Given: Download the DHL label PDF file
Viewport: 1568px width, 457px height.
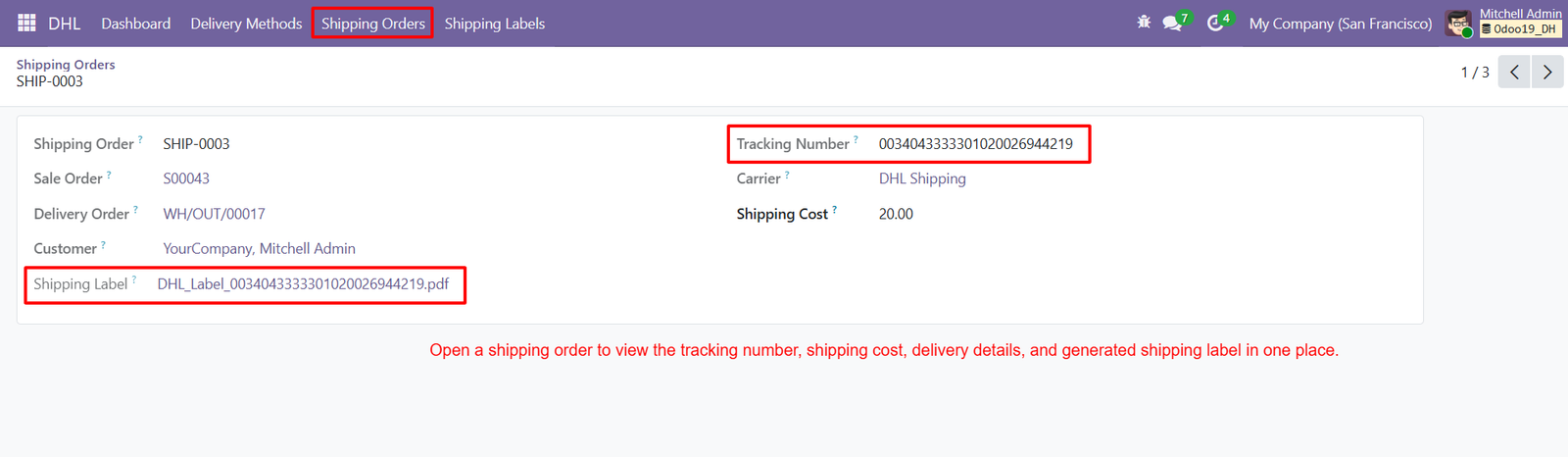Looking at the screenshot, I should pyautogui.click(x=303, y=284).
